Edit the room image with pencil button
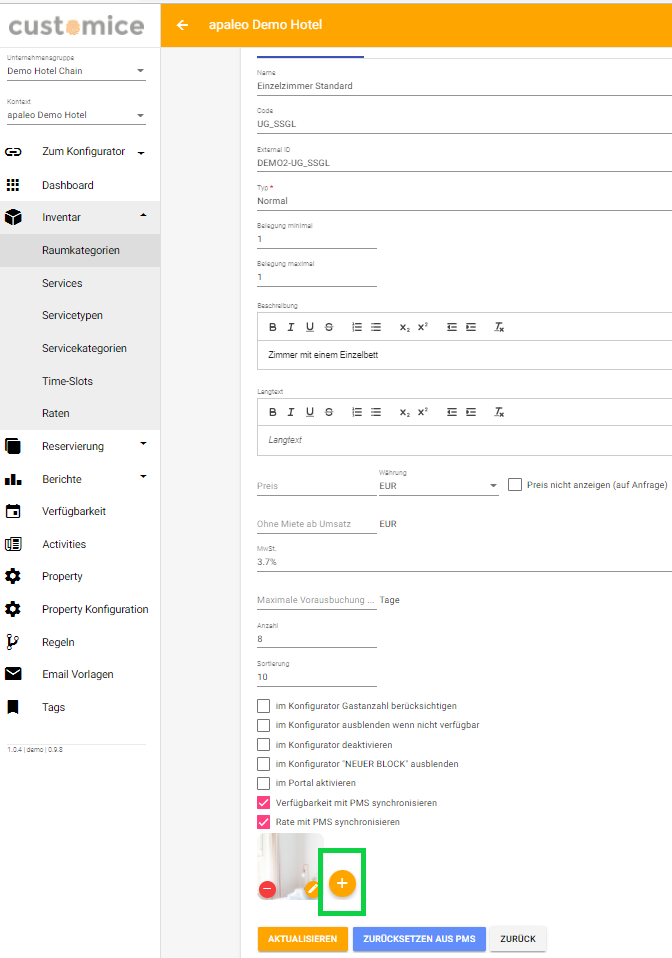The height and width of the screenshot is (958, 672). tap(313, 889)
